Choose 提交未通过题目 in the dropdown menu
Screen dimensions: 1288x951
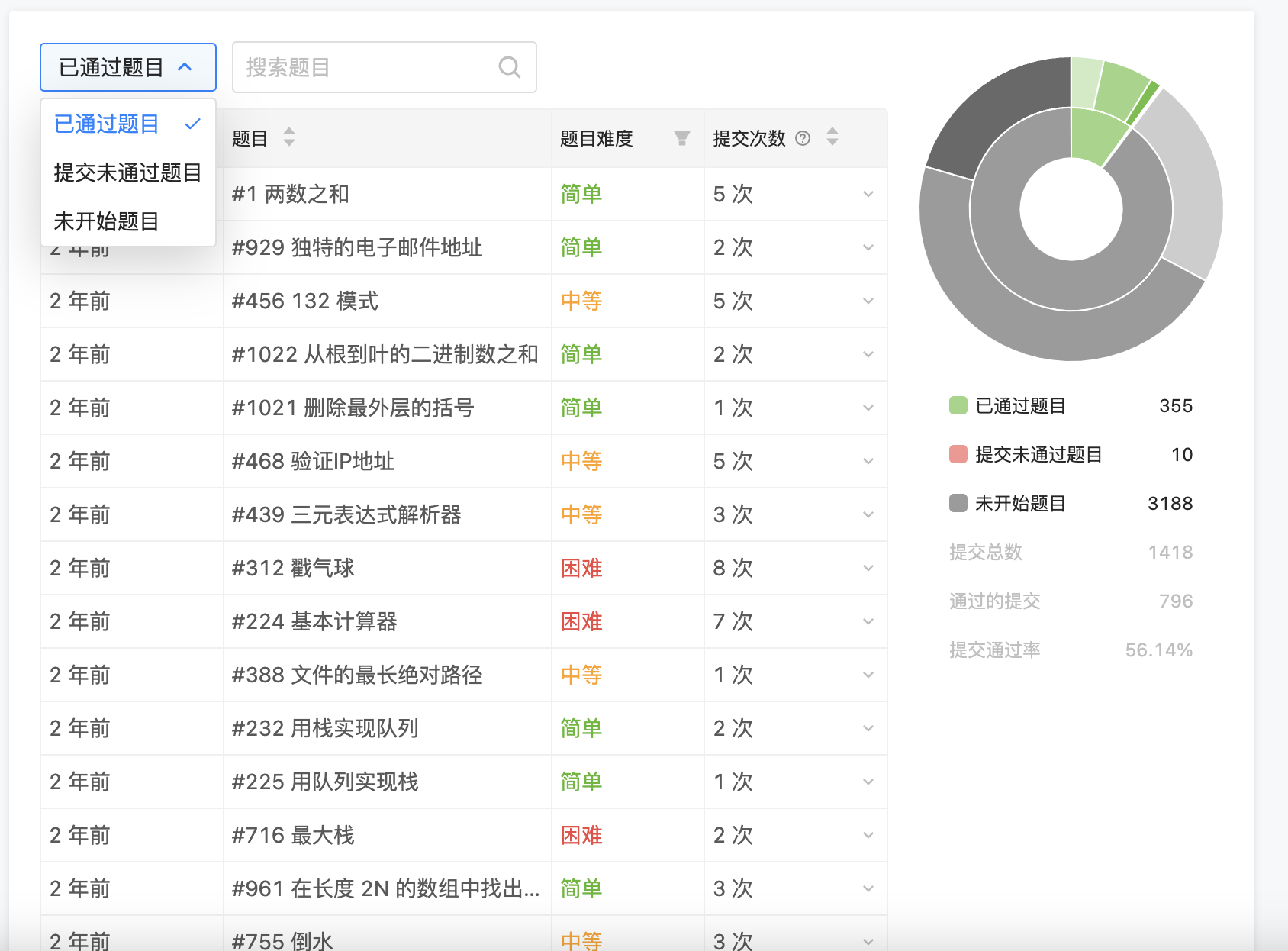(x=128, y=172)
